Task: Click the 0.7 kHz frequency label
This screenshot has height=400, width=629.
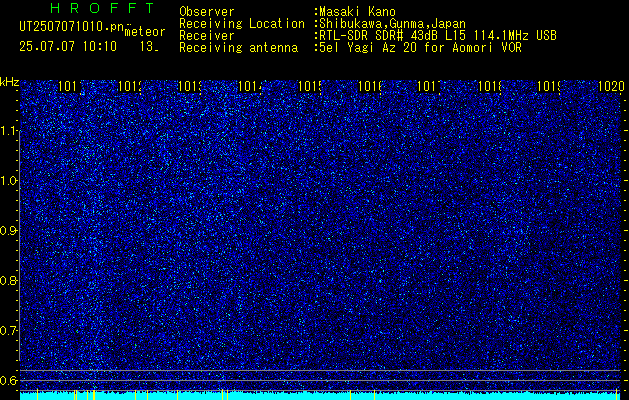Action: point(9,331)
